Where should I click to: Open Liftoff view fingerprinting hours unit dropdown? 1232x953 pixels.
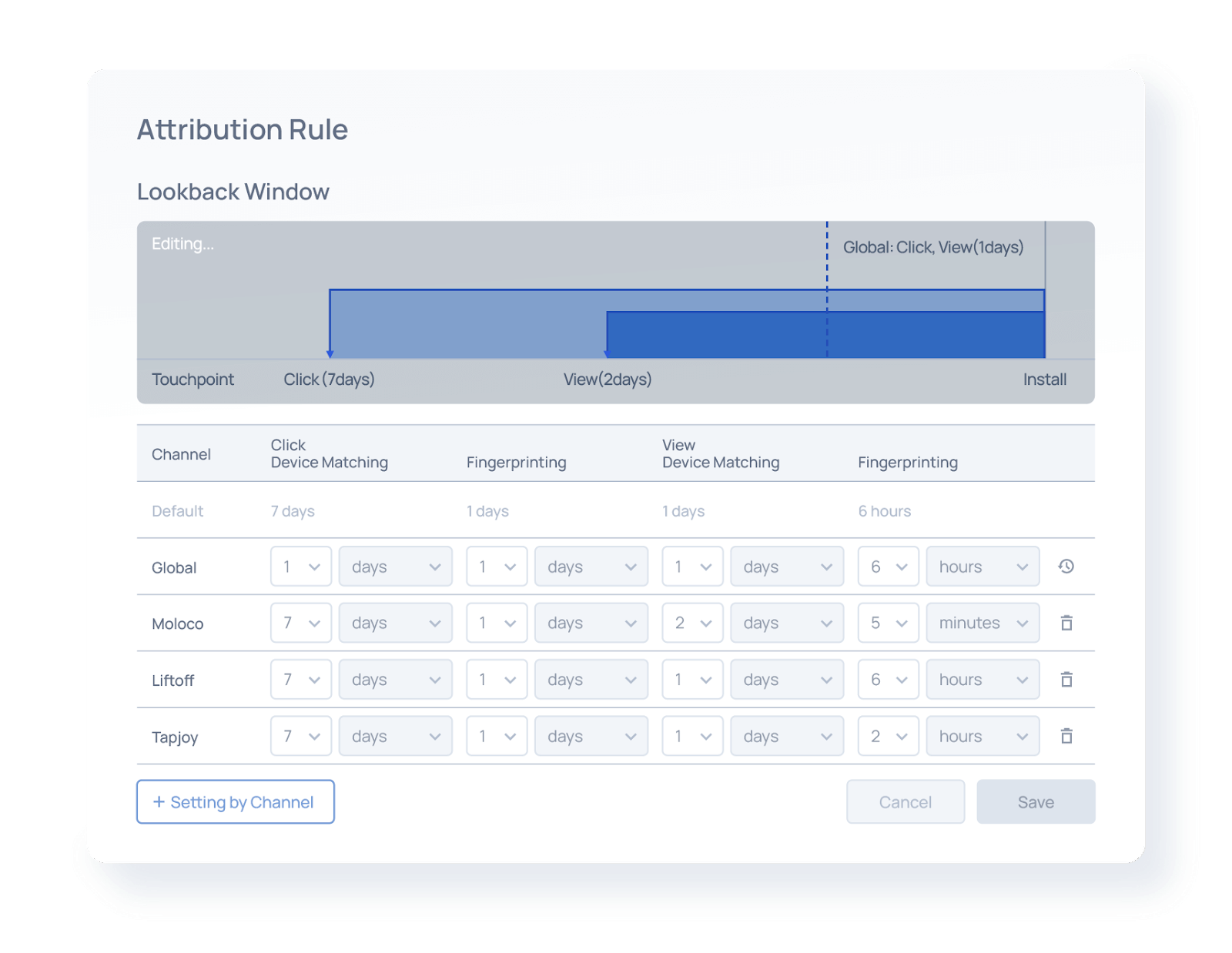pyautogui.click(x=983, y=680)
